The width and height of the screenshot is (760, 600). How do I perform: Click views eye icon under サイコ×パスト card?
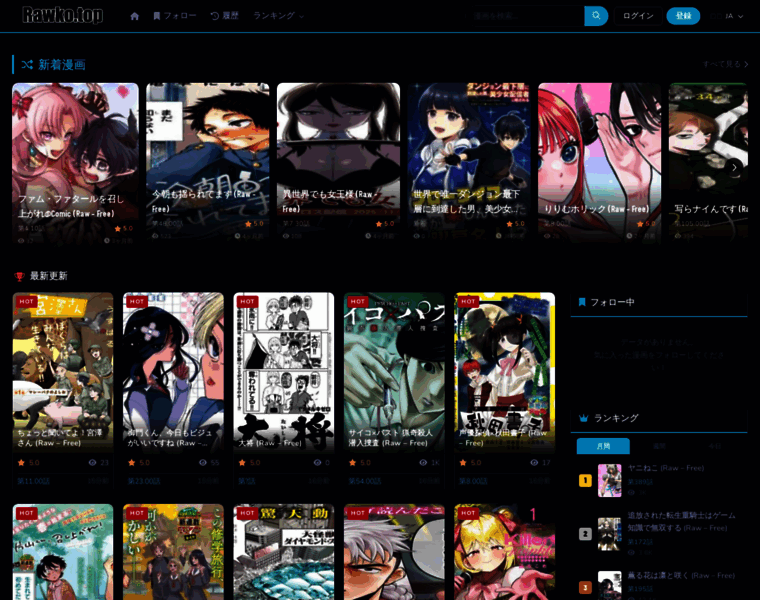(423, 463)
